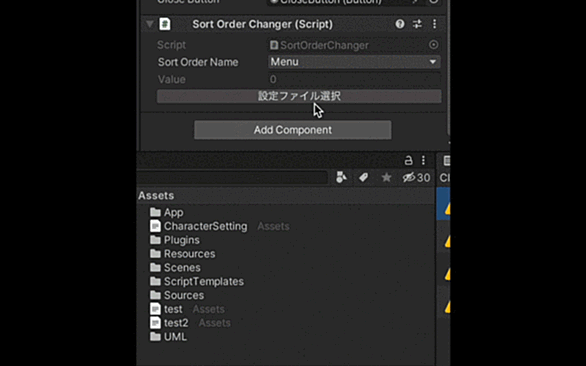Click the Sort Order Changer (Script) header title
The image size is (586, 366).
262,24
